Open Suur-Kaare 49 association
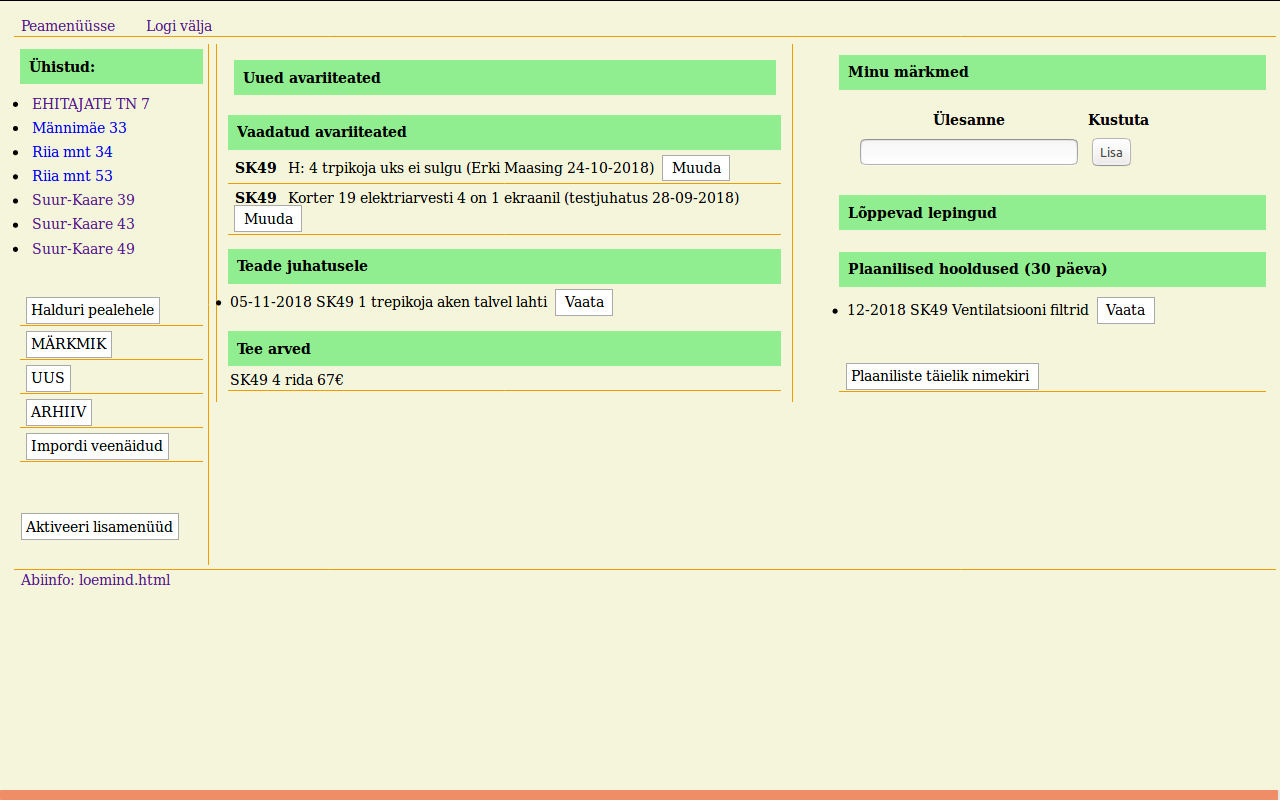Screen dimensions: 1280x800 tap(83, 249)
